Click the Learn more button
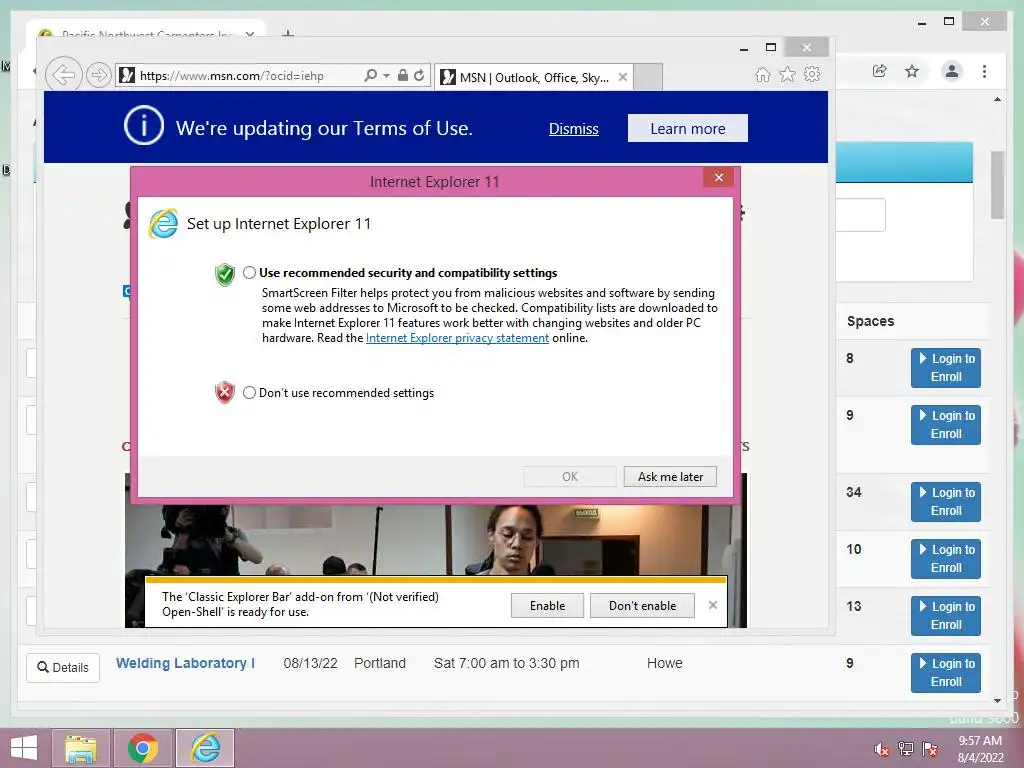Screen dimensions: 1024x768 point(688,129)
